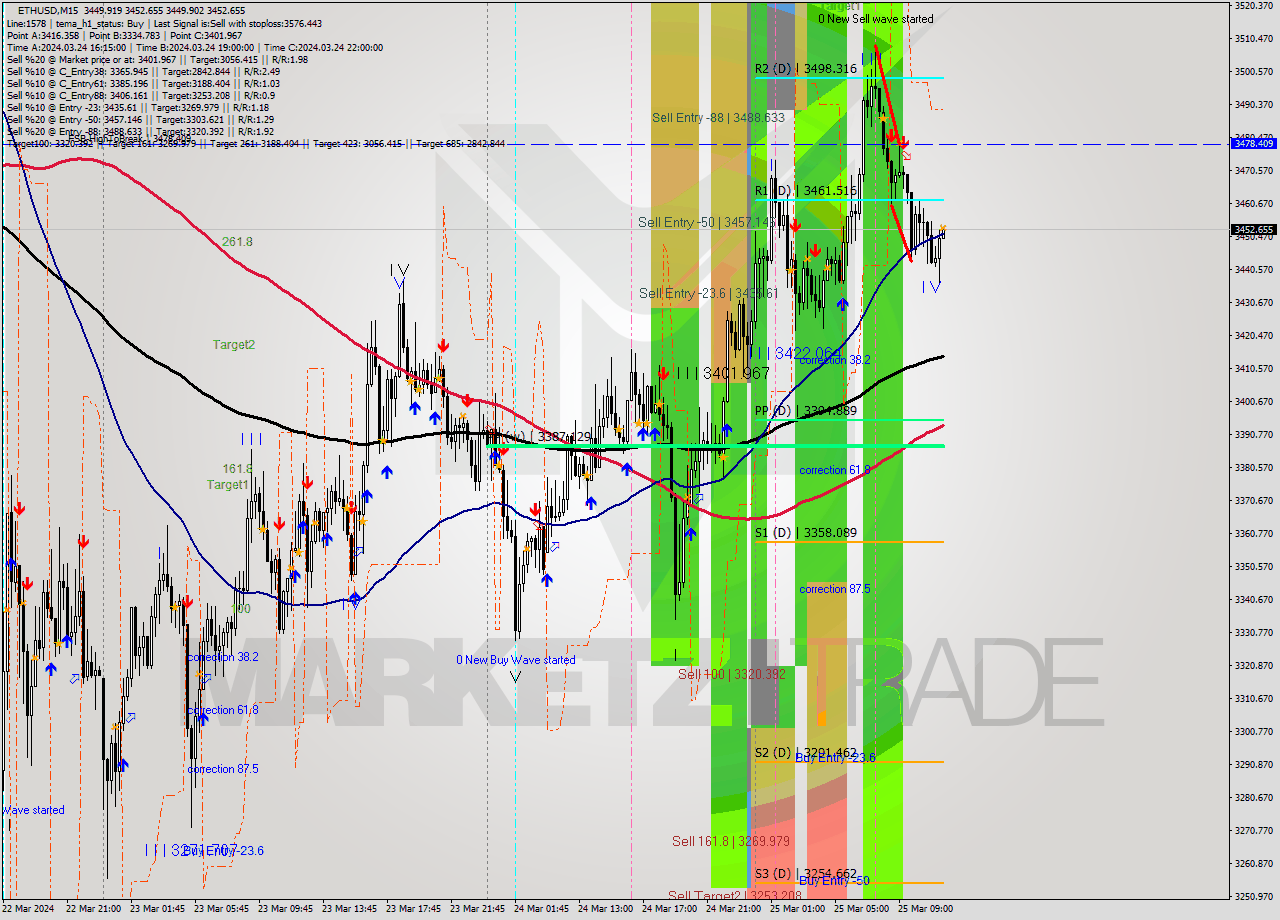Click 'correction 87.5' beside the S1 pivot
The image size is (1280, 920).
835,589
